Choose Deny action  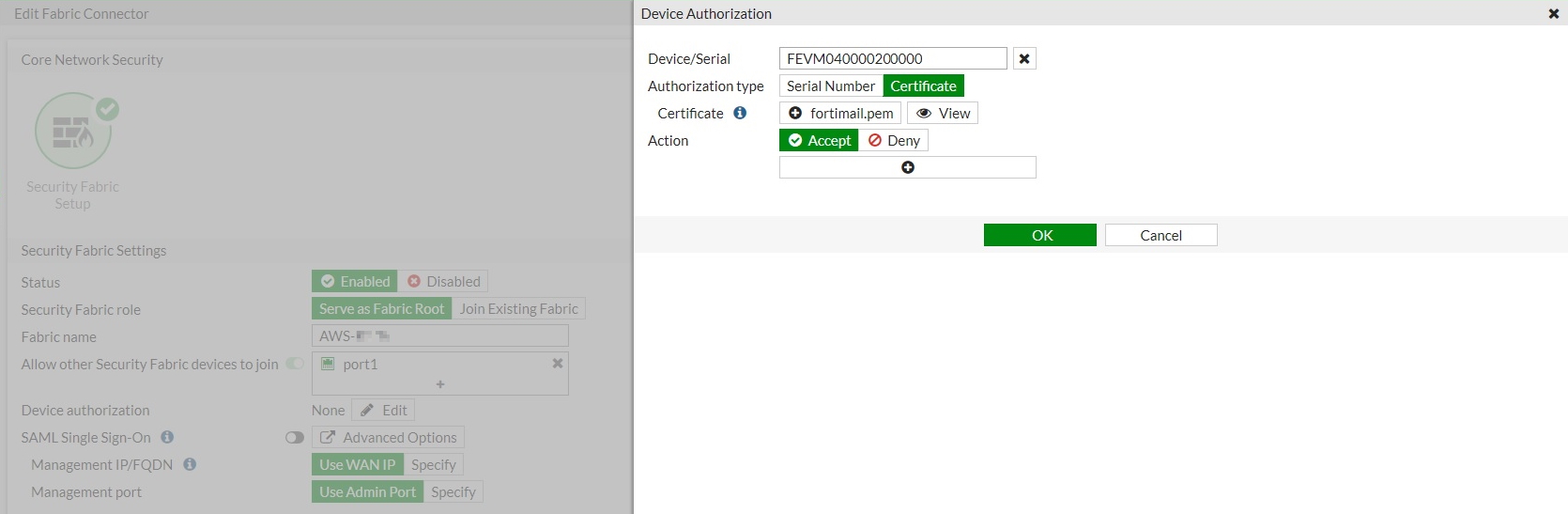894,140
